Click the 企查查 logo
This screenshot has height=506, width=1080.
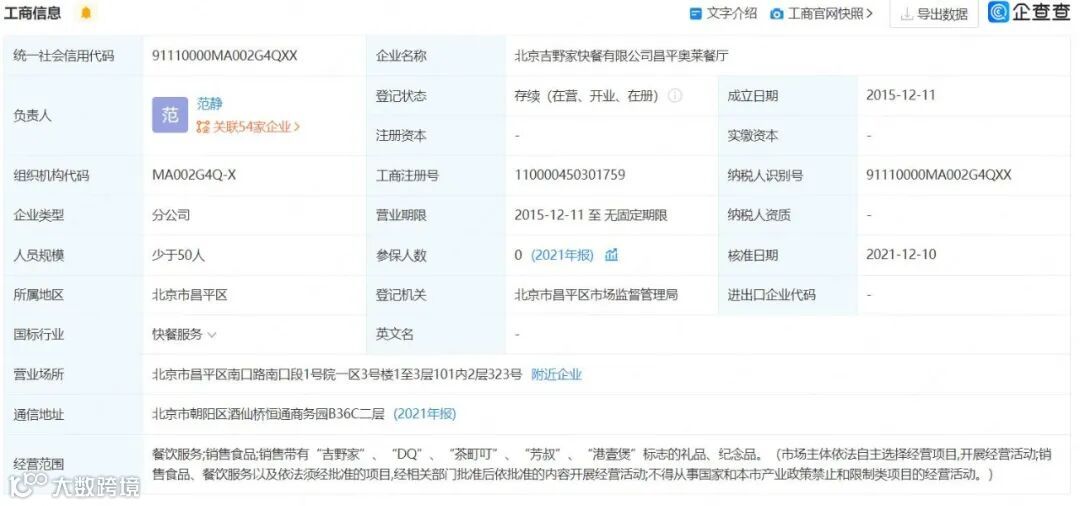pos(1029,12)
